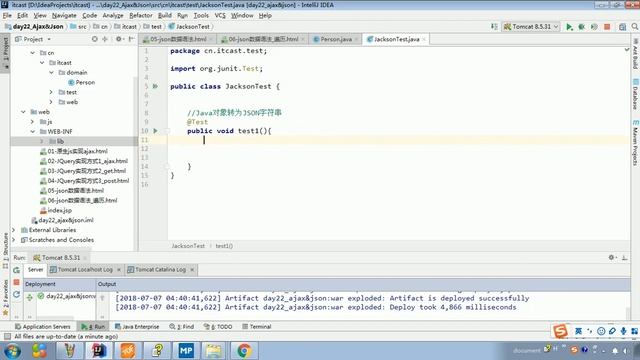The width and height of the screenshot is (640, 360).
Task: Stop server using Run panel red square
Action: pyautogui.click(x=16, y=282)
